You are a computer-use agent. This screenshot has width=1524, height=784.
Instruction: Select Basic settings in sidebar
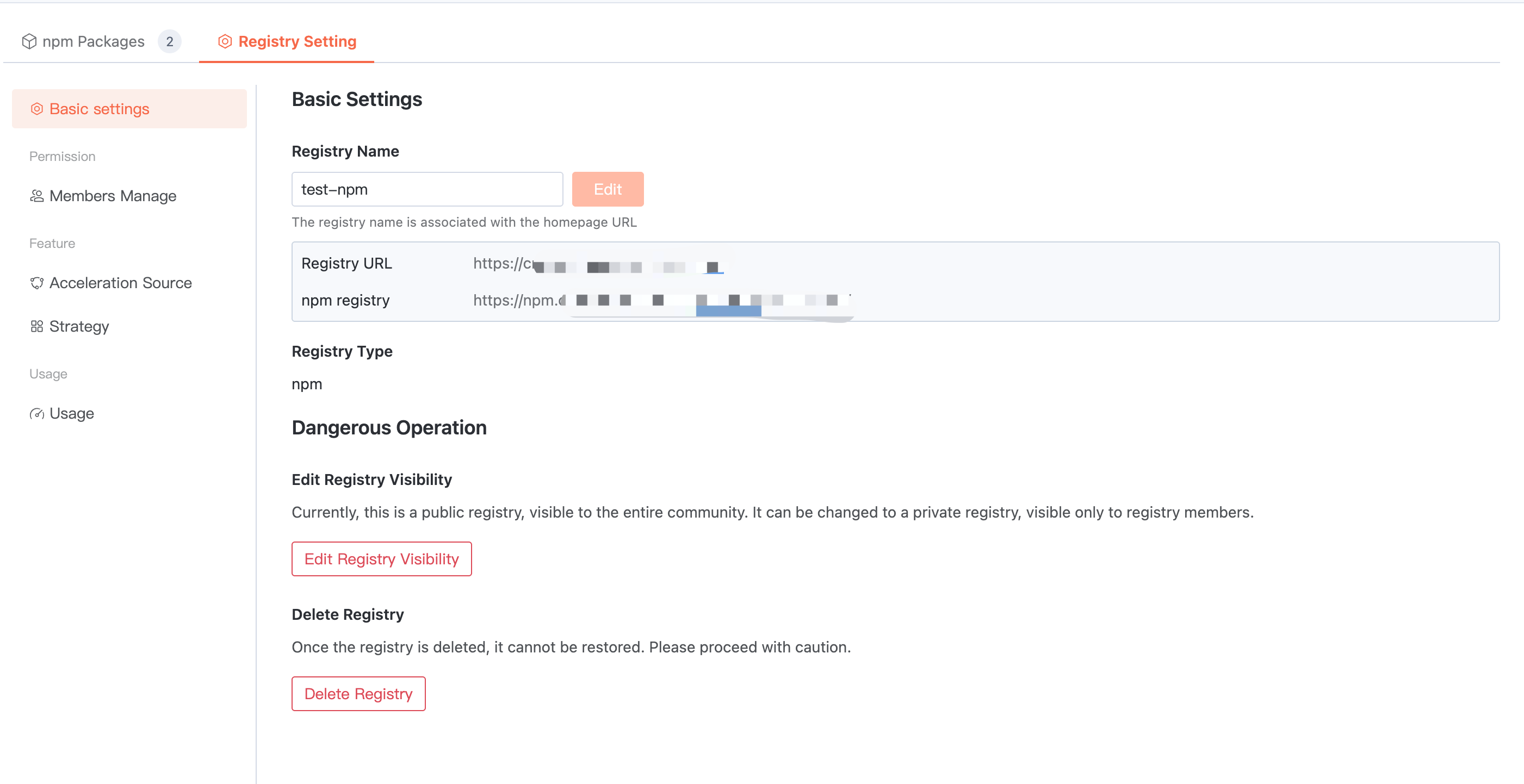(100, 109)
